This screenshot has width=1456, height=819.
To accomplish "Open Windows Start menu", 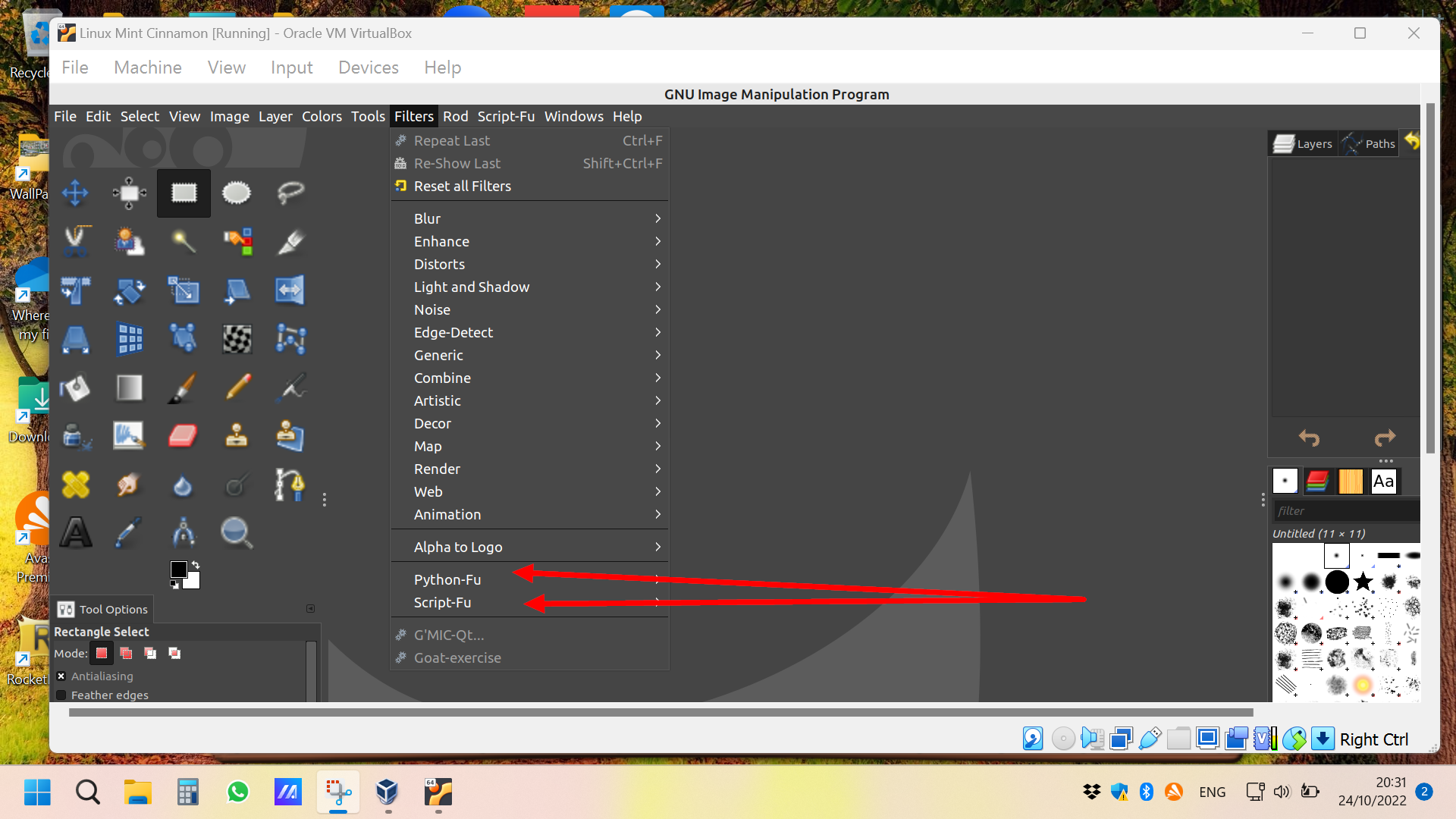I will [x=37, y=792].
